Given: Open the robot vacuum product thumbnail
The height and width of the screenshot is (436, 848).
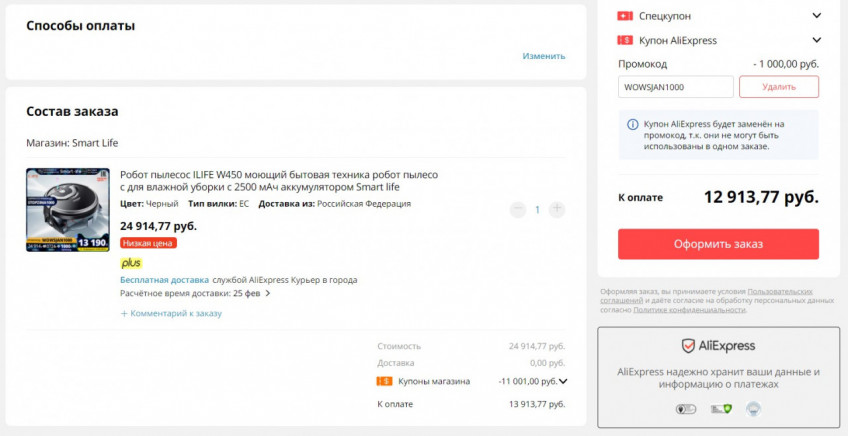Looking at the screenshot, I should click(68, 210).
